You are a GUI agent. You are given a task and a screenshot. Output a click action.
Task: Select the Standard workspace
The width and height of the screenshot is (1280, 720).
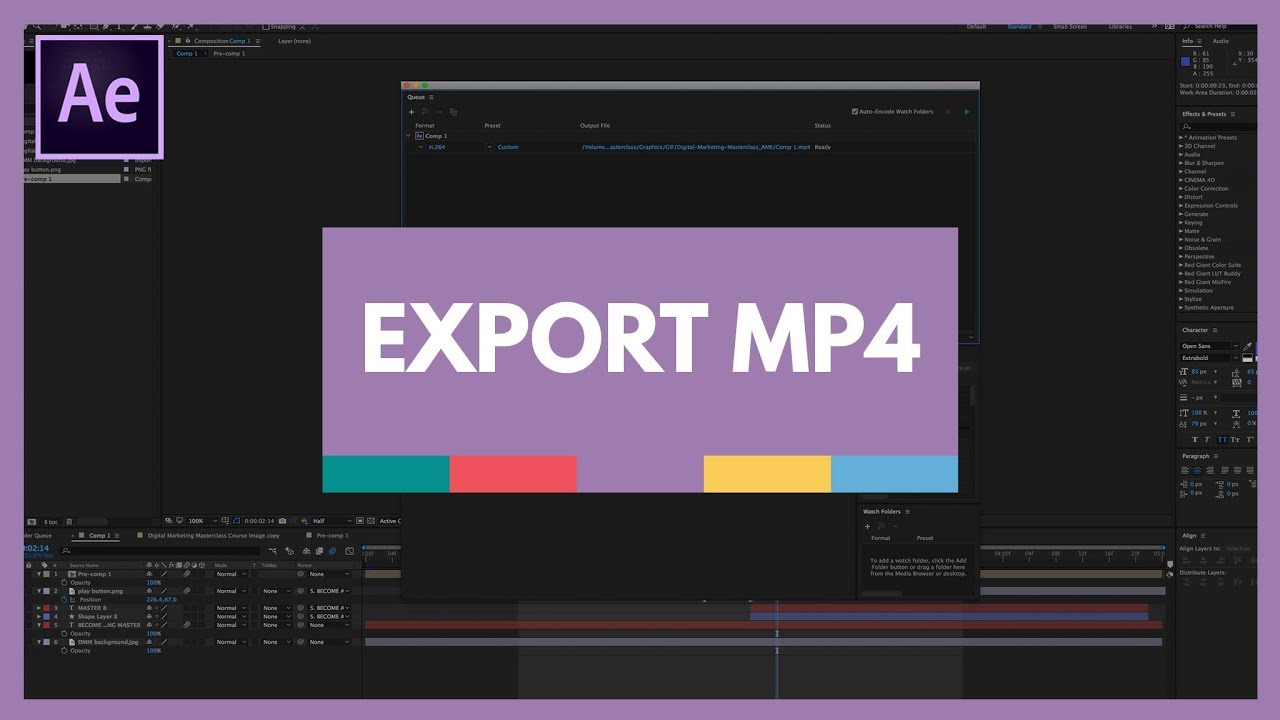pyautogui.click(x=1019, y=26)
